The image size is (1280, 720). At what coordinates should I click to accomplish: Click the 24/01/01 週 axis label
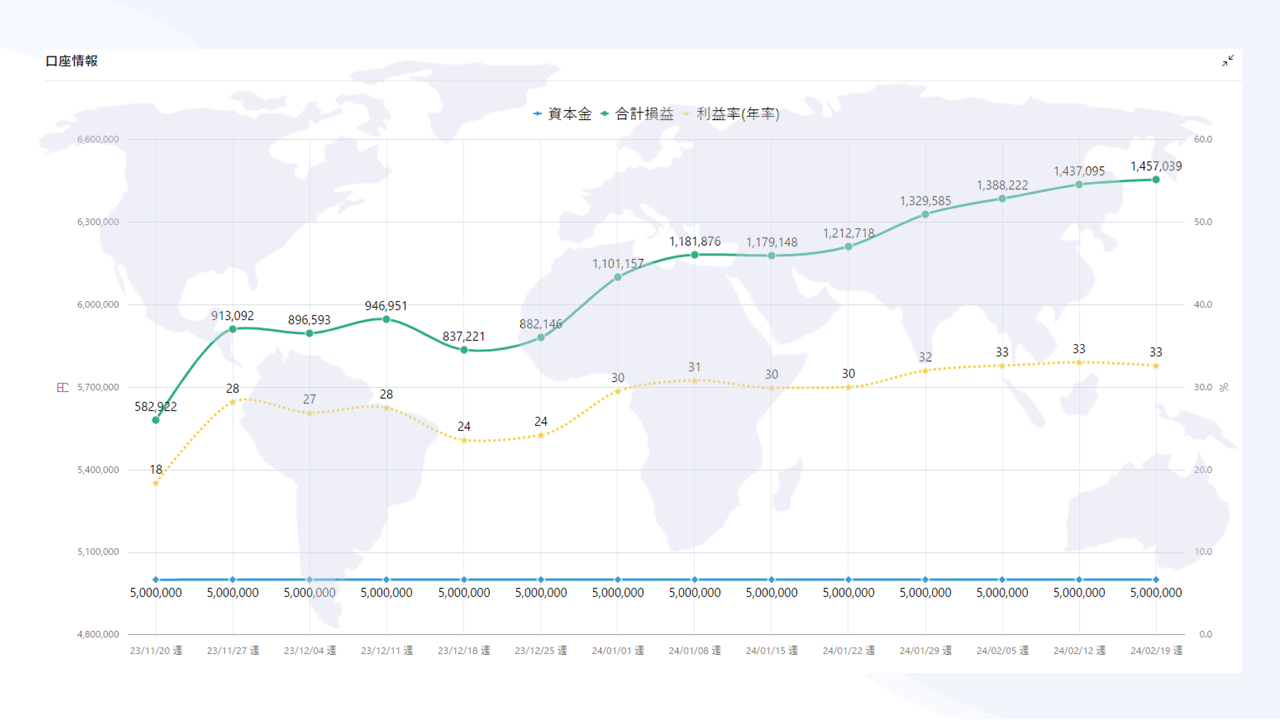[x=618, y=650]
